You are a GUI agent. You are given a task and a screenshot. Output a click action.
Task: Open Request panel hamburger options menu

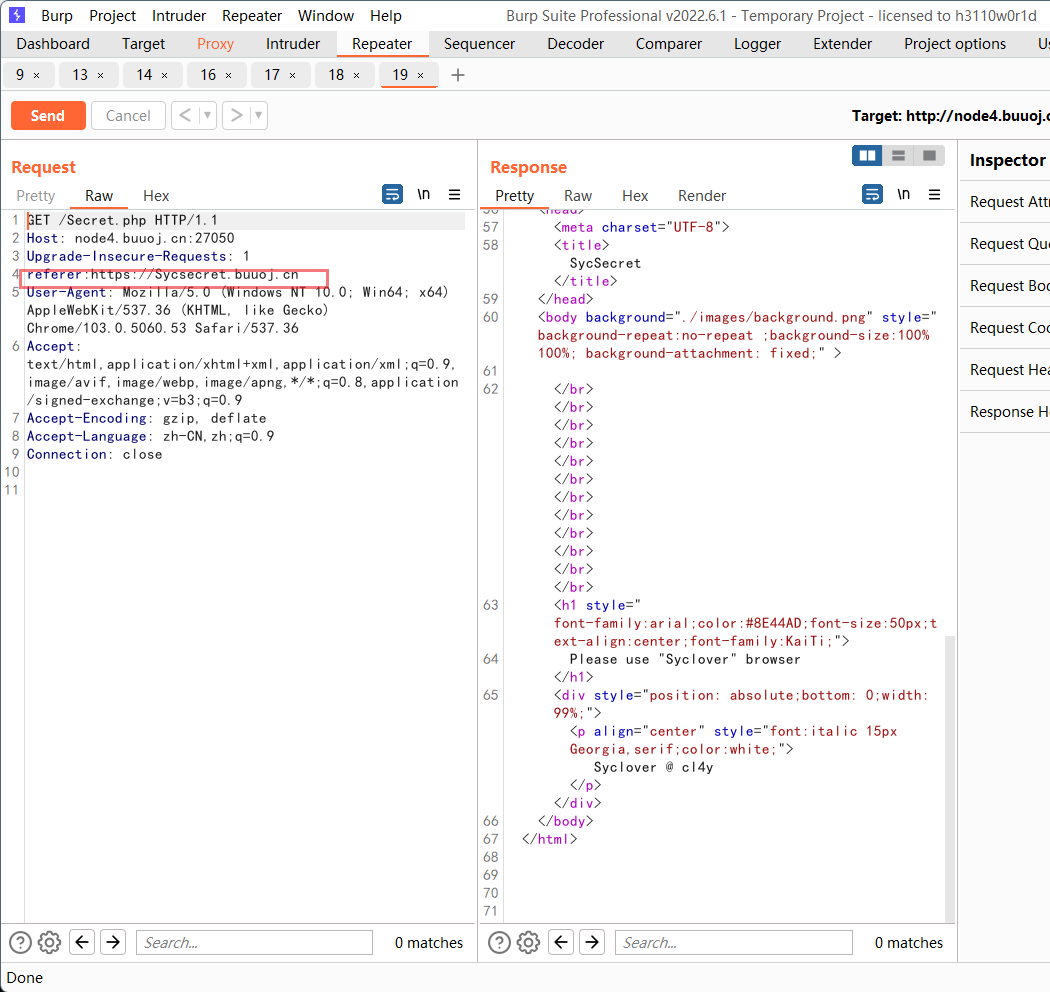click(454, 195)
